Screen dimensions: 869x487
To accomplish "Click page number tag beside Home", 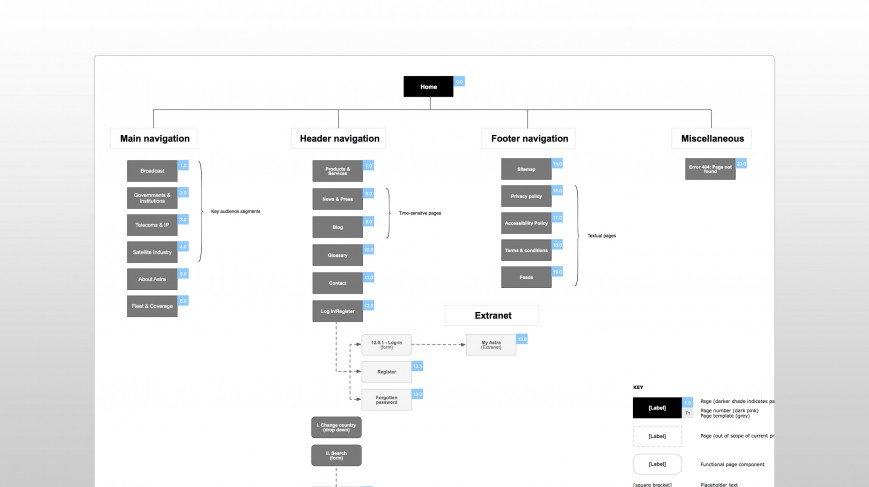I will (x=459, y=81).
